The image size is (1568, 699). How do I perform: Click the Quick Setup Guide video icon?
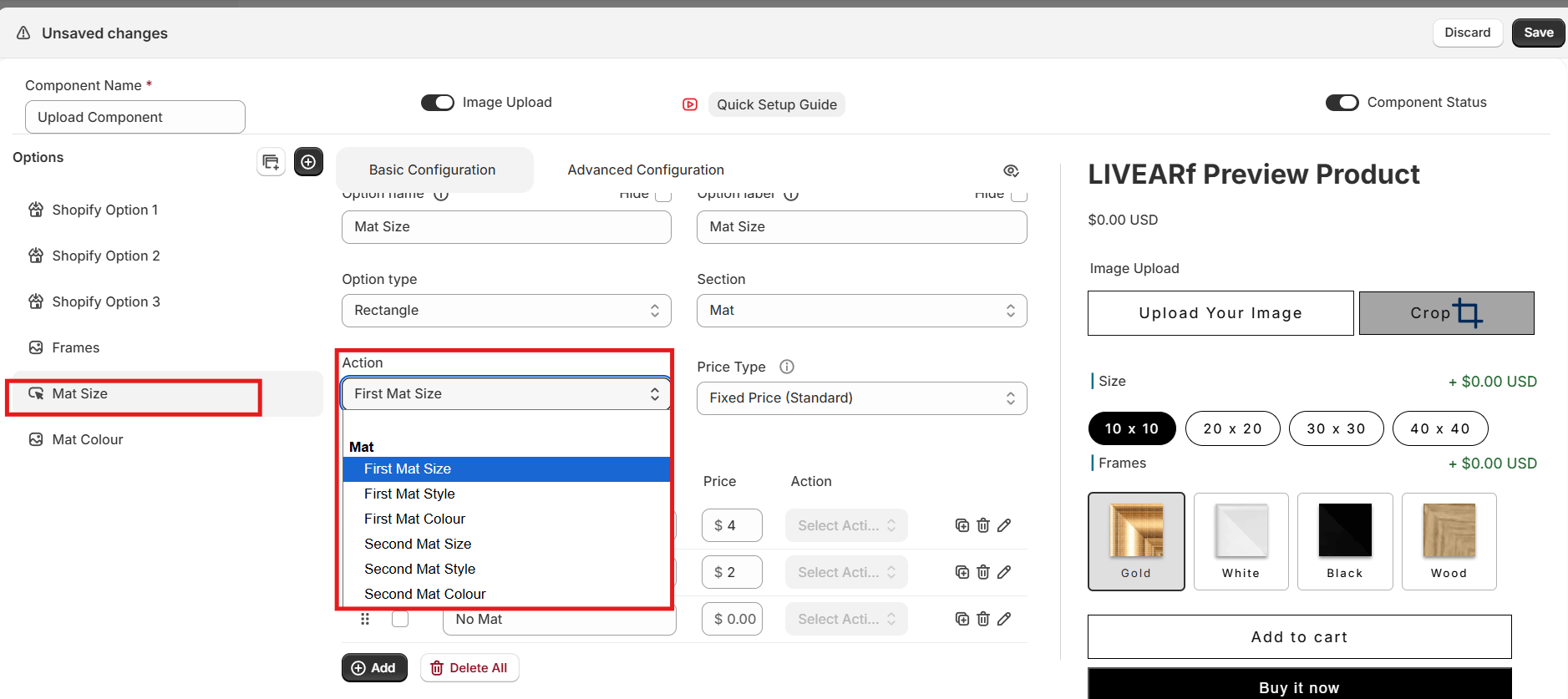pos(690,104)
